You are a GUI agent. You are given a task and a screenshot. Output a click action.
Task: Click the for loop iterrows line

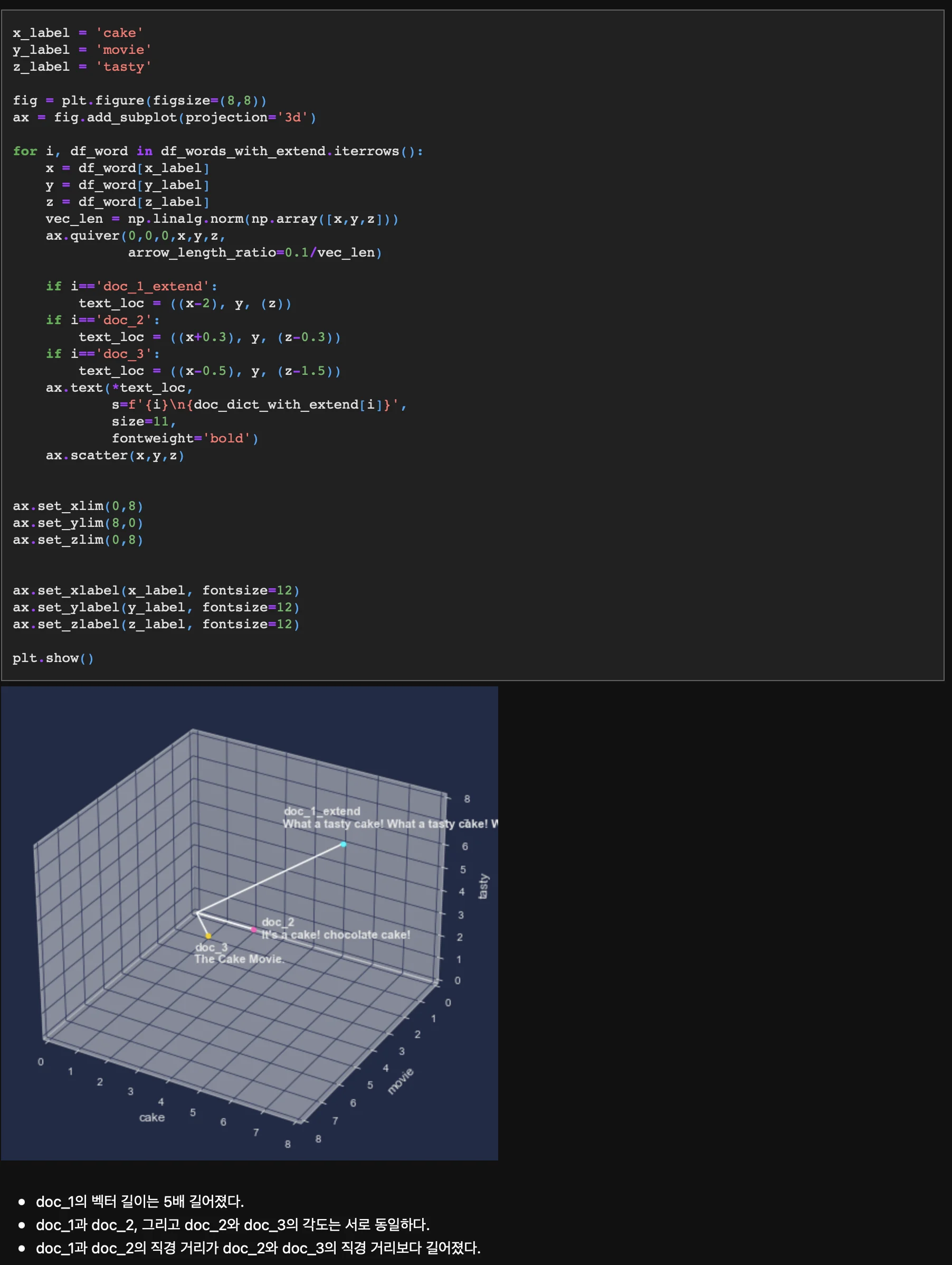click(217, 152)
